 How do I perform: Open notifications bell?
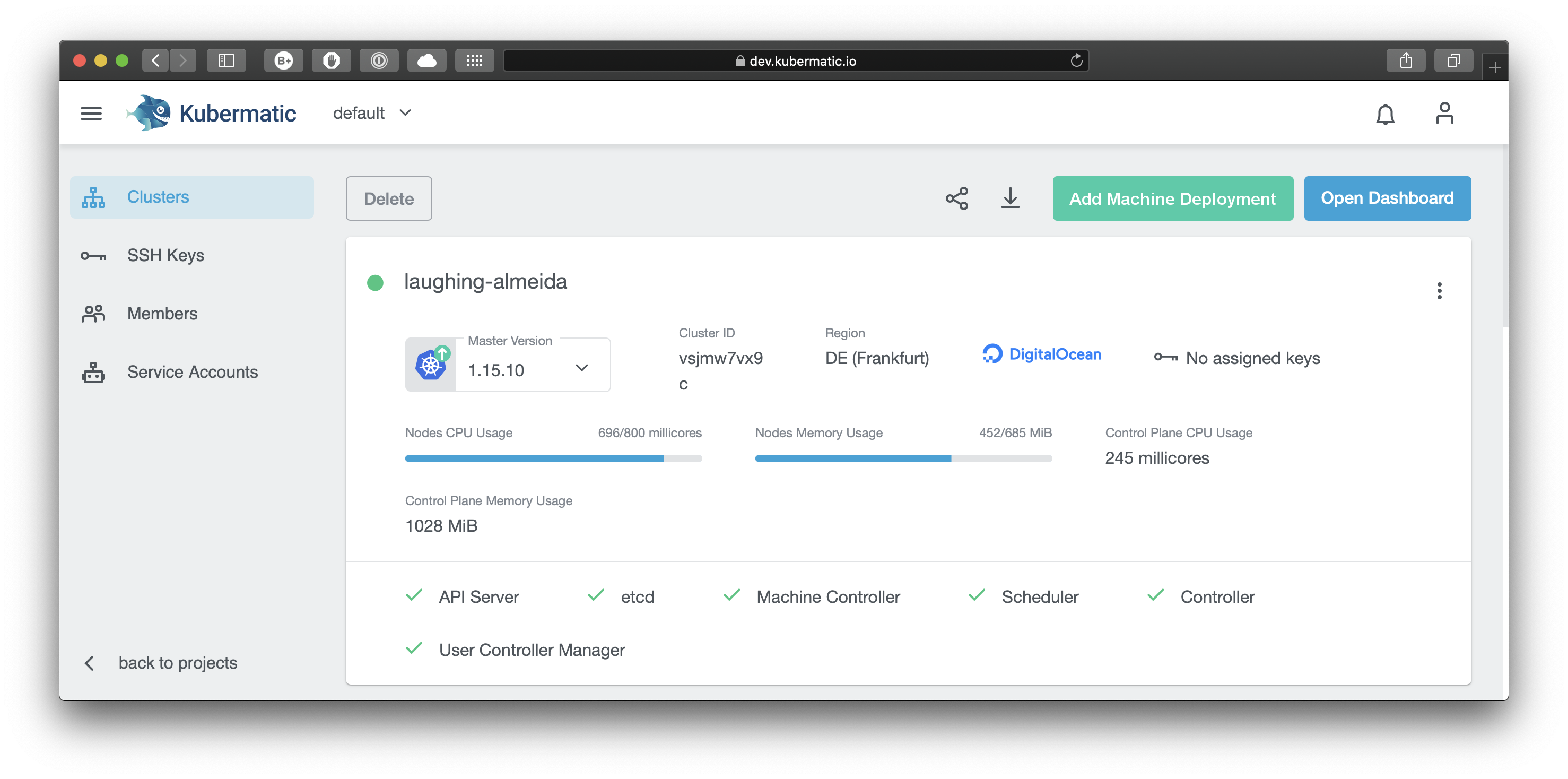pos(1386,113)
